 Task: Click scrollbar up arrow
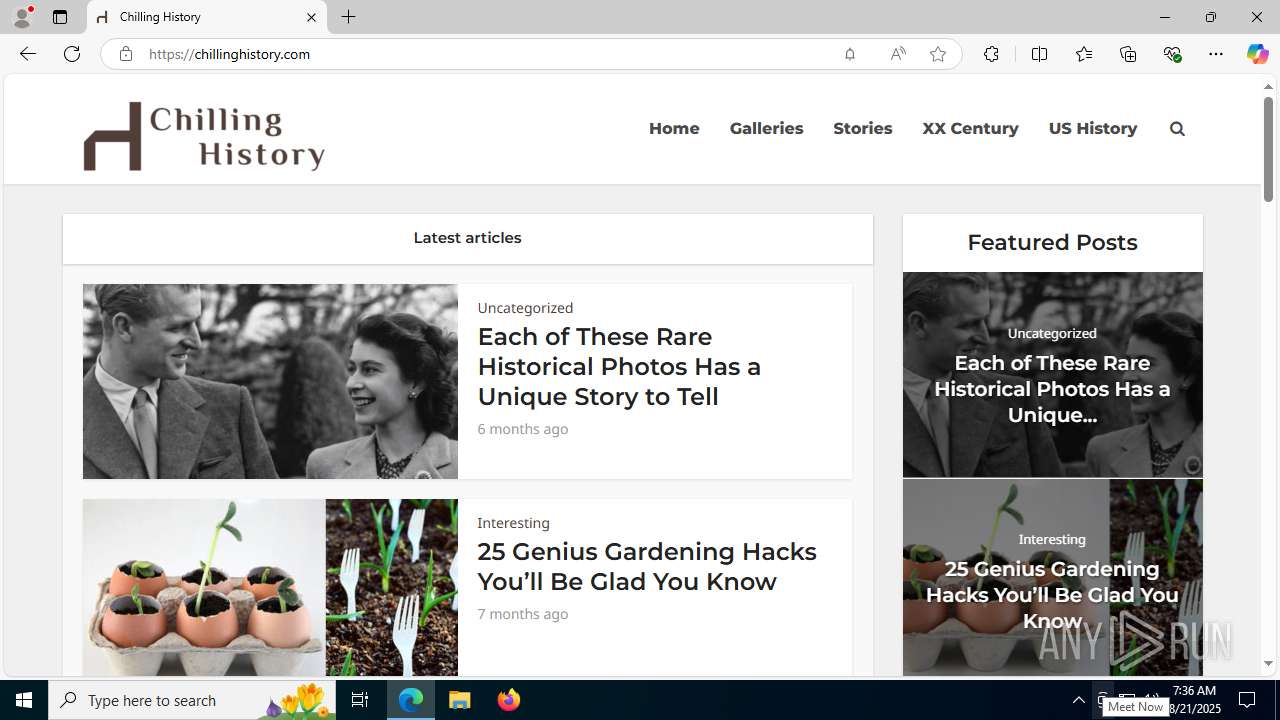click(1268, 87)
